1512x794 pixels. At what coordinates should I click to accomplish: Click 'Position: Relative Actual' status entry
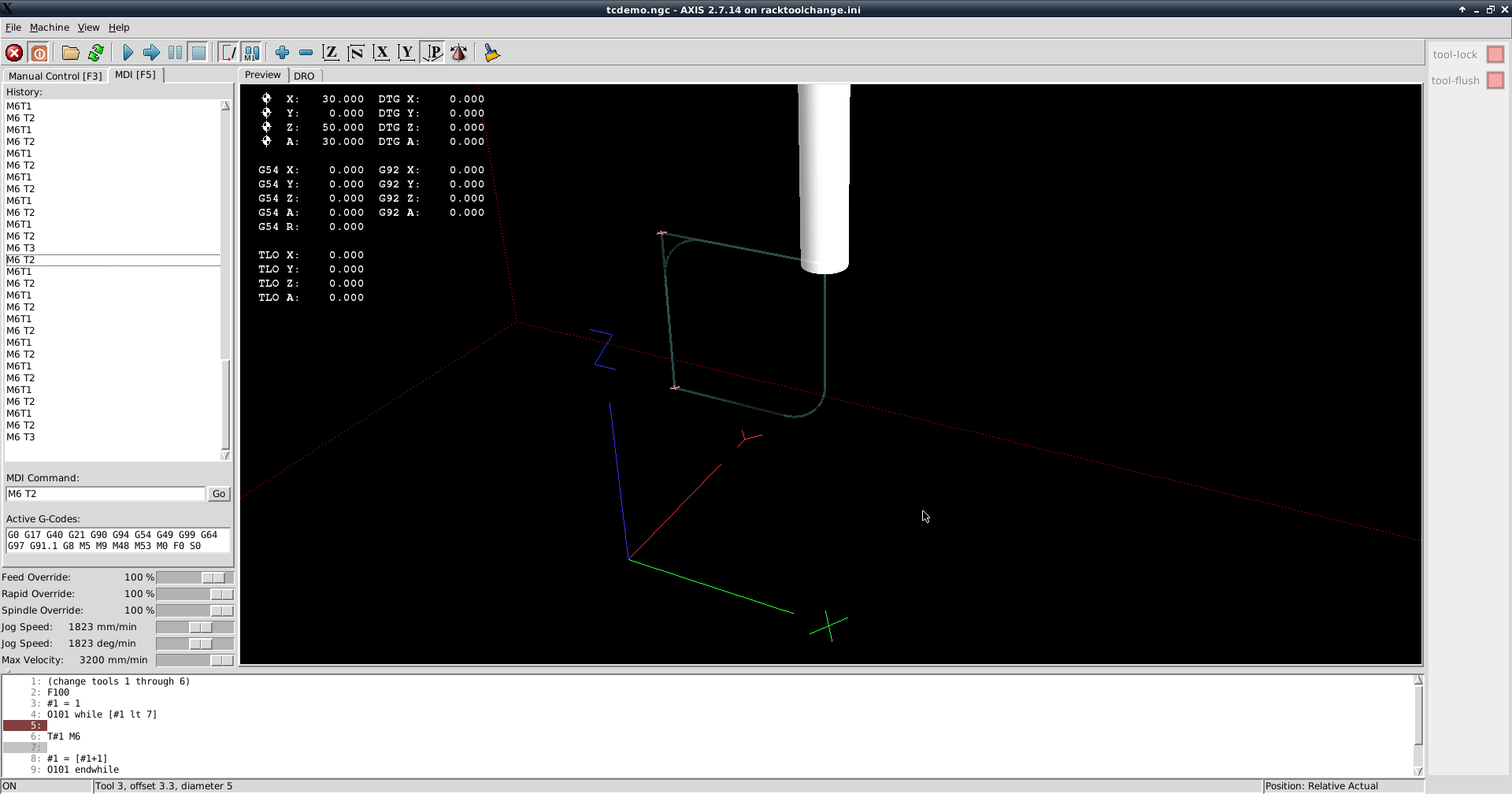(1321, 786)
